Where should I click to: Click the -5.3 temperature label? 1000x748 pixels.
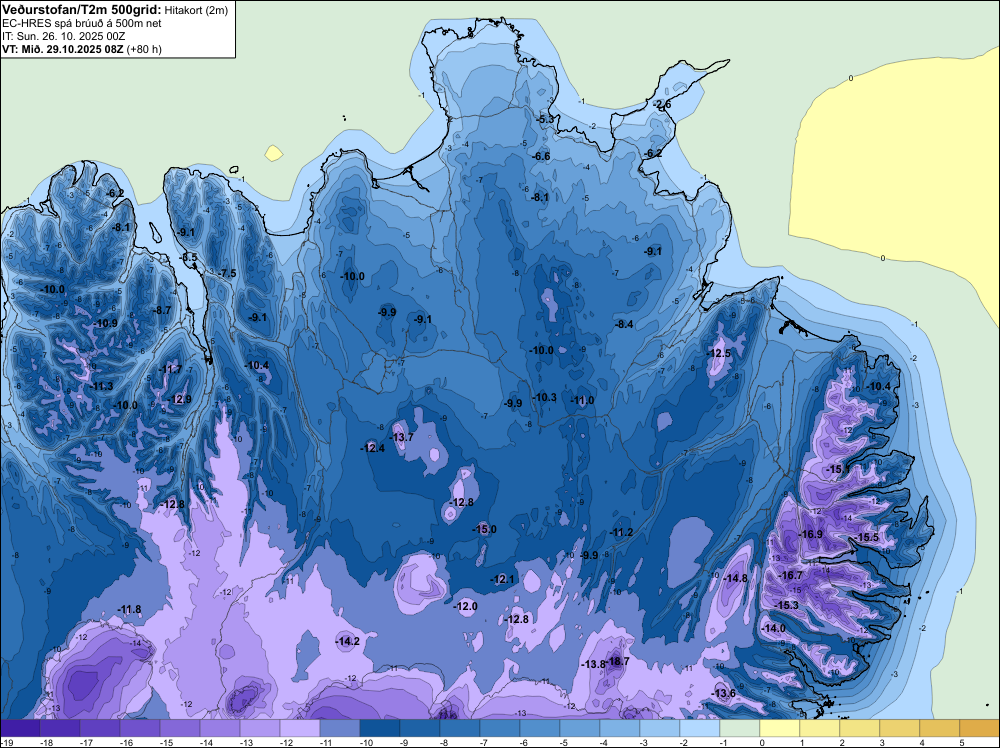545,119
